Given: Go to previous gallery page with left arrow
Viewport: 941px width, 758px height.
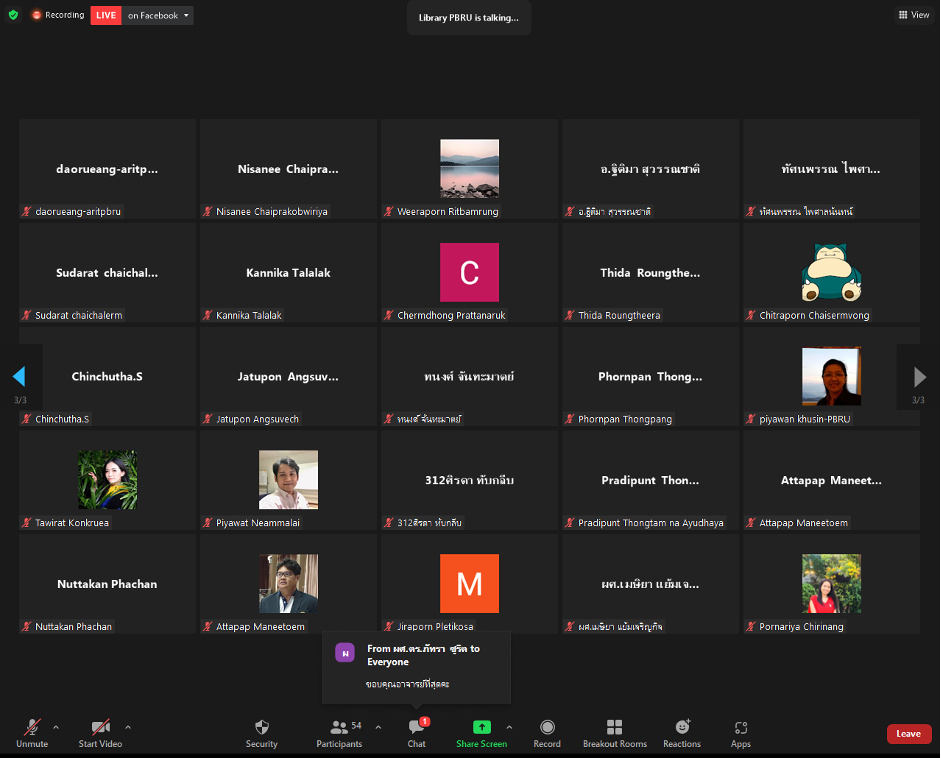Looking at the screenshot, I should [x=19, y=377].
